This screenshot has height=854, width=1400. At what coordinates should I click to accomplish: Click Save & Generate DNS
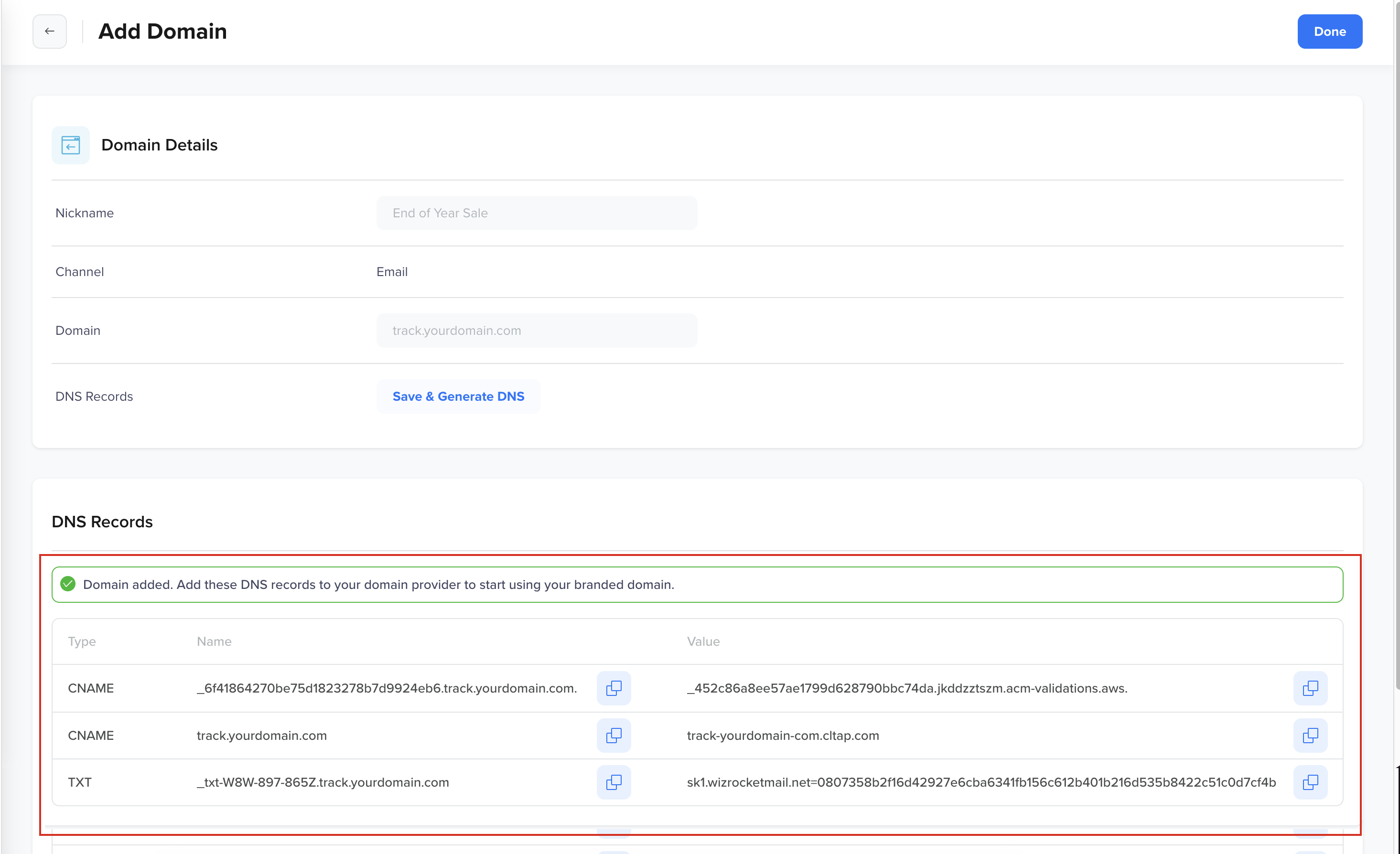pyautogui.click(x=458, y=396)
